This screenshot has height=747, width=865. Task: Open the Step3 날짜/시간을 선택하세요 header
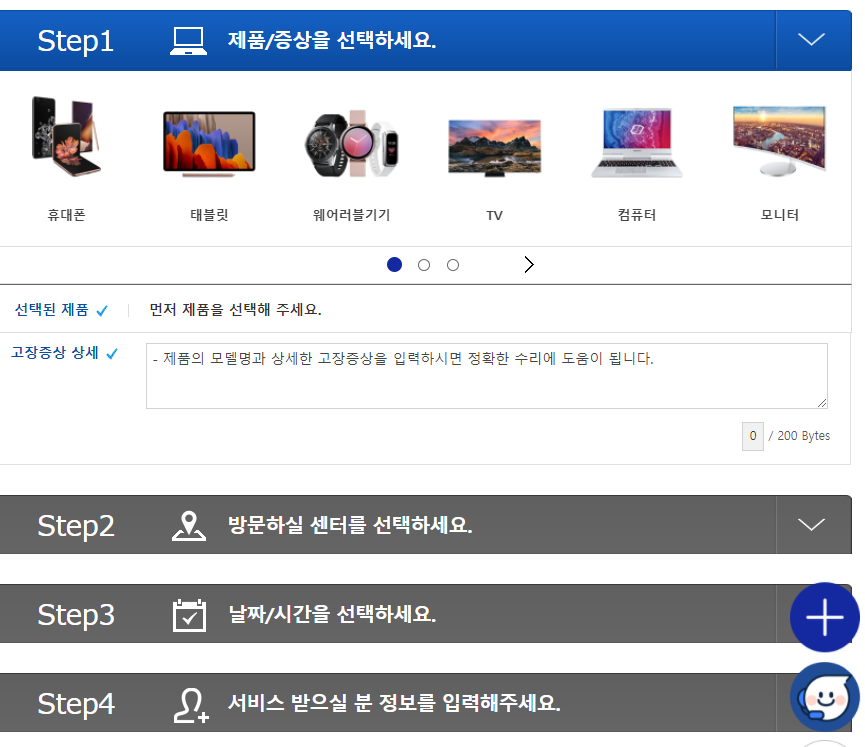[x=425, y=613]
